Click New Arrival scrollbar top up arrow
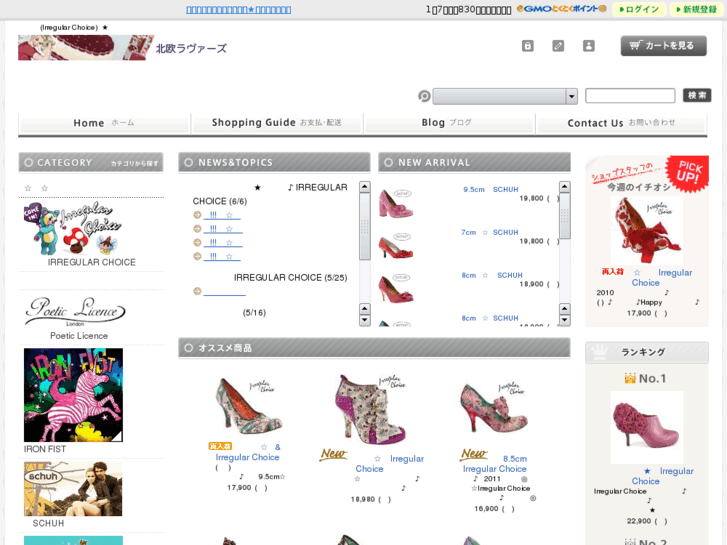Viewport: 727px width, 545px height. pyautogui.click(x=564, y=187)
